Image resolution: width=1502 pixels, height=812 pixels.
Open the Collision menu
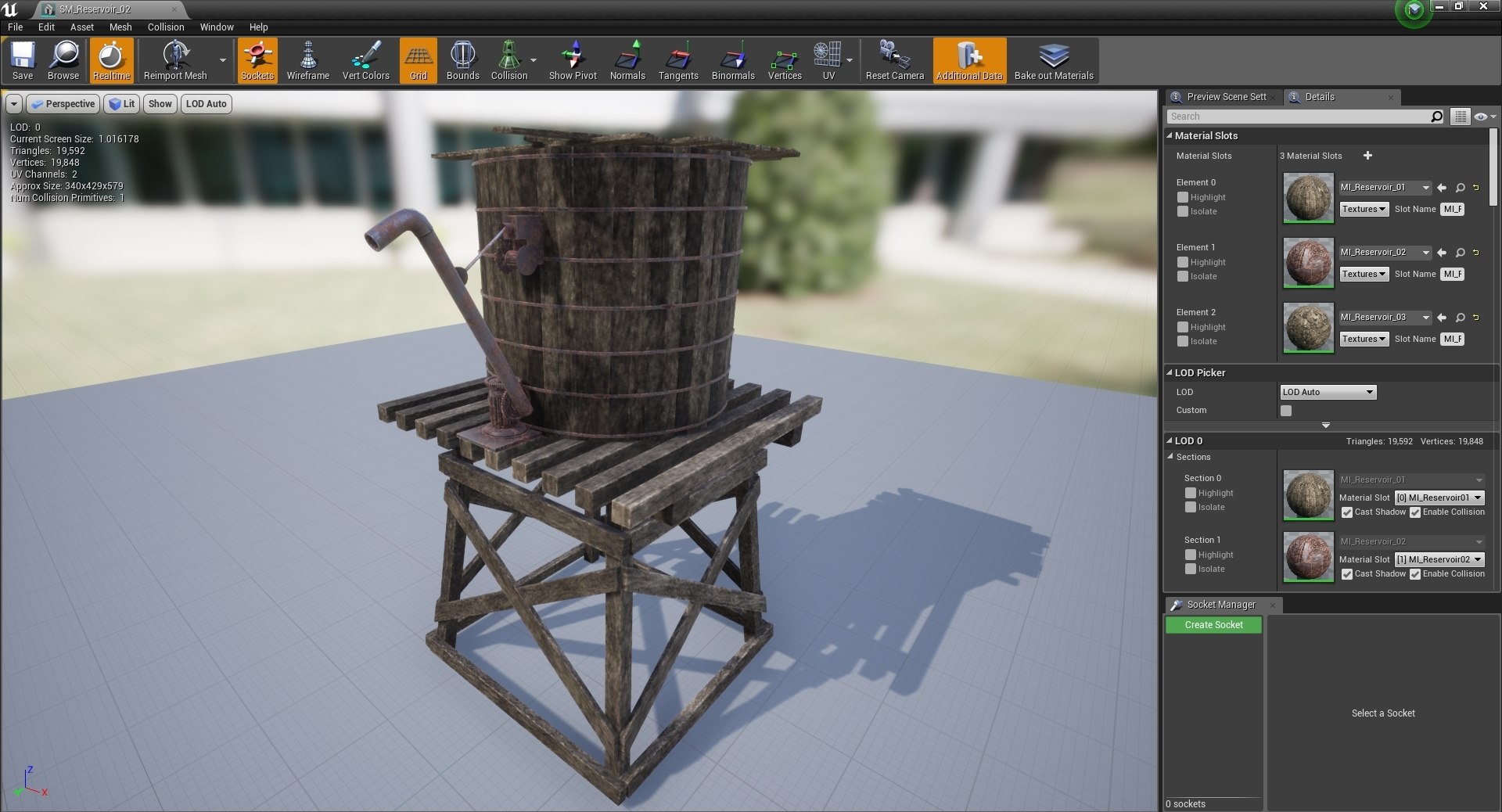pyautogui.click(x=166, y=27)
